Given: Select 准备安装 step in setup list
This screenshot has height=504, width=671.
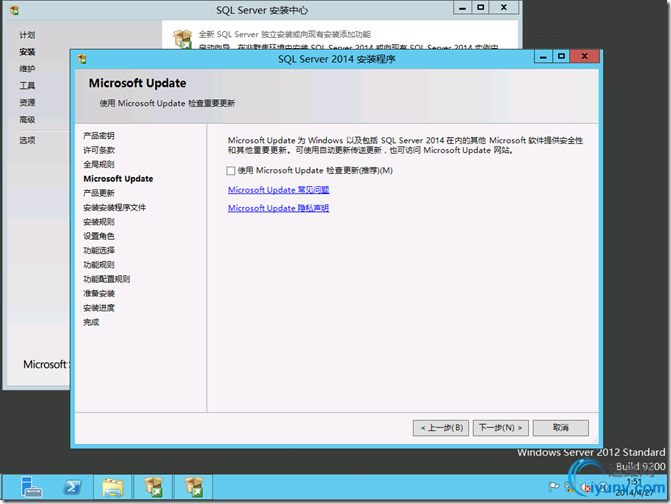Looking at the screenshot, I should 99,294.
